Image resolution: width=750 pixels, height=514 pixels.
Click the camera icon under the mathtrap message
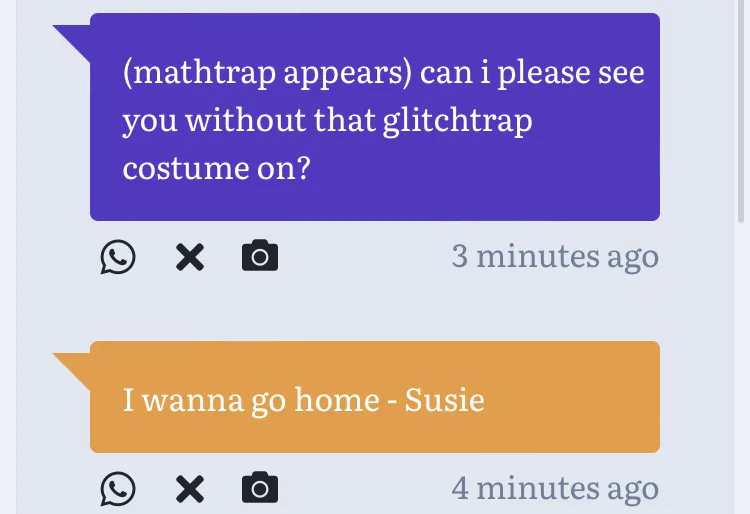[260, 257]
